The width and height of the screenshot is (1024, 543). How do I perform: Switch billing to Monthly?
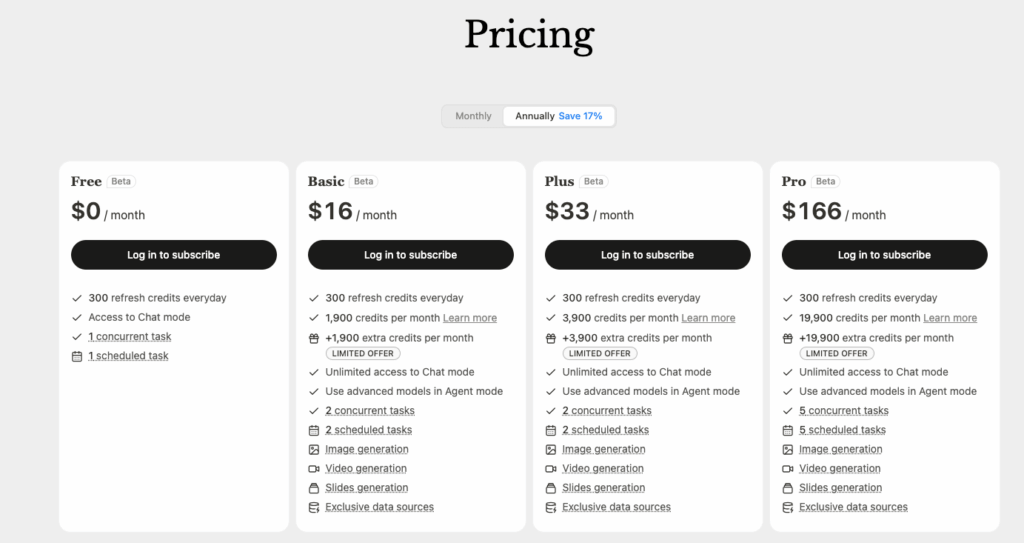coord(473,116)
